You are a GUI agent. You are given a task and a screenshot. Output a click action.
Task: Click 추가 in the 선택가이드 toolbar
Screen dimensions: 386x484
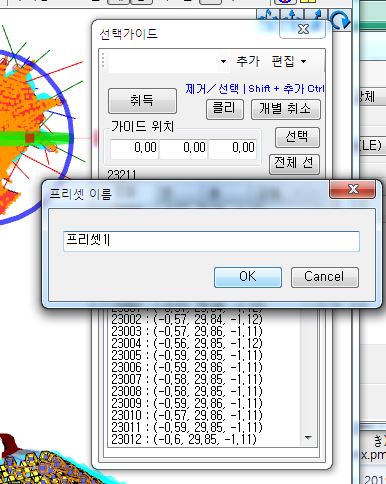(x=248, y=61)
